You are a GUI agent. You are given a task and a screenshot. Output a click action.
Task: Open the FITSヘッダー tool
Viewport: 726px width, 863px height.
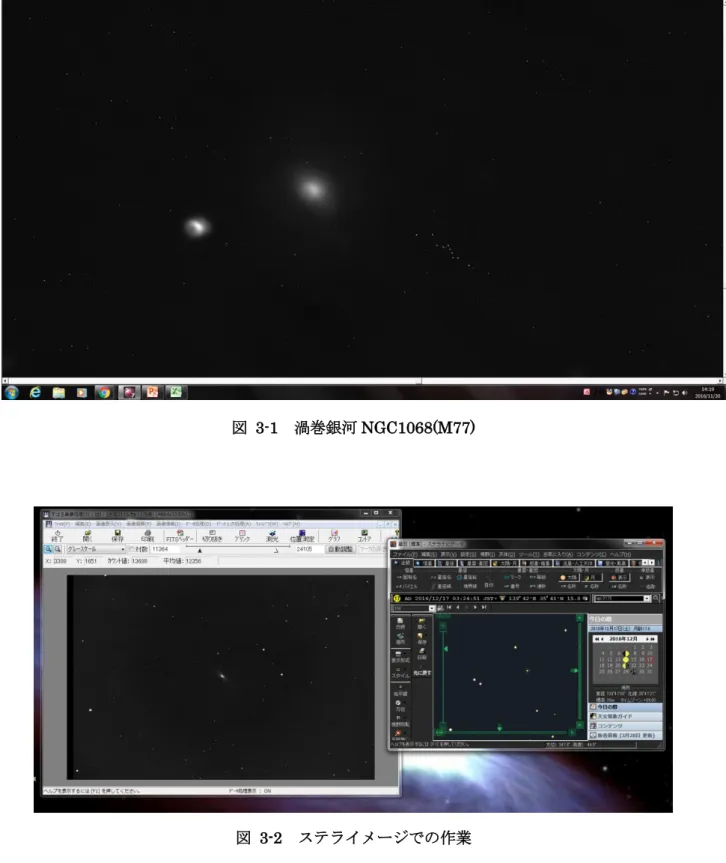(x=179, y=536)
